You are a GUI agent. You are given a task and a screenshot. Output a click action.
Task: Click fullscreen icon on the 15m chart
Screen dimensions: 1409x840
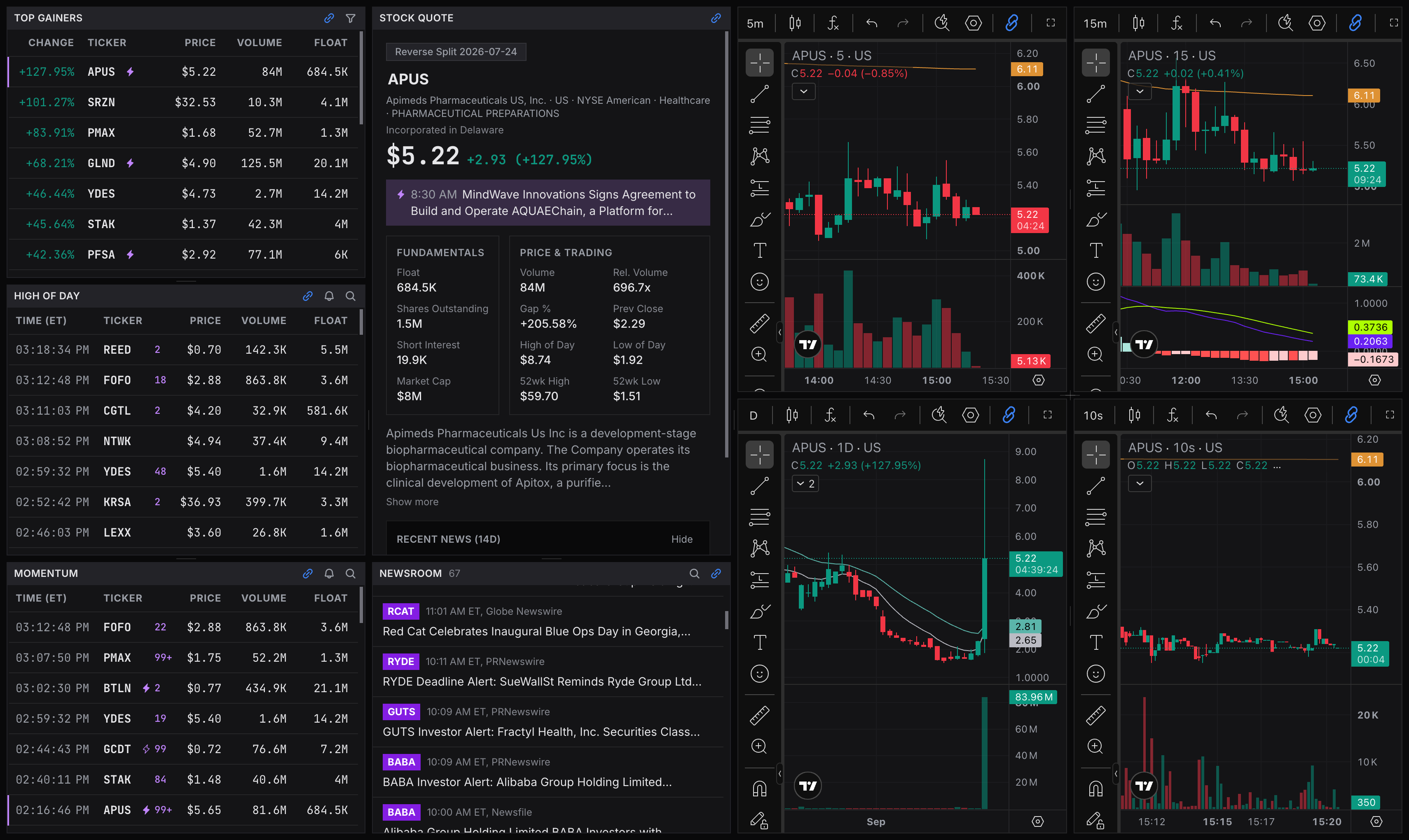click(x=1394, y=23)
